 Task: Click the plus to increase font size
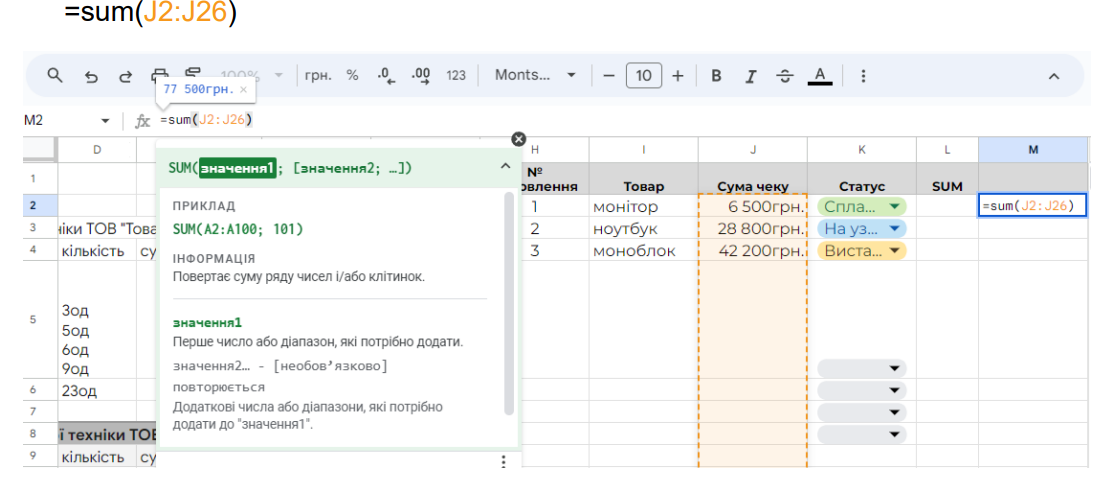click(677, 76)
